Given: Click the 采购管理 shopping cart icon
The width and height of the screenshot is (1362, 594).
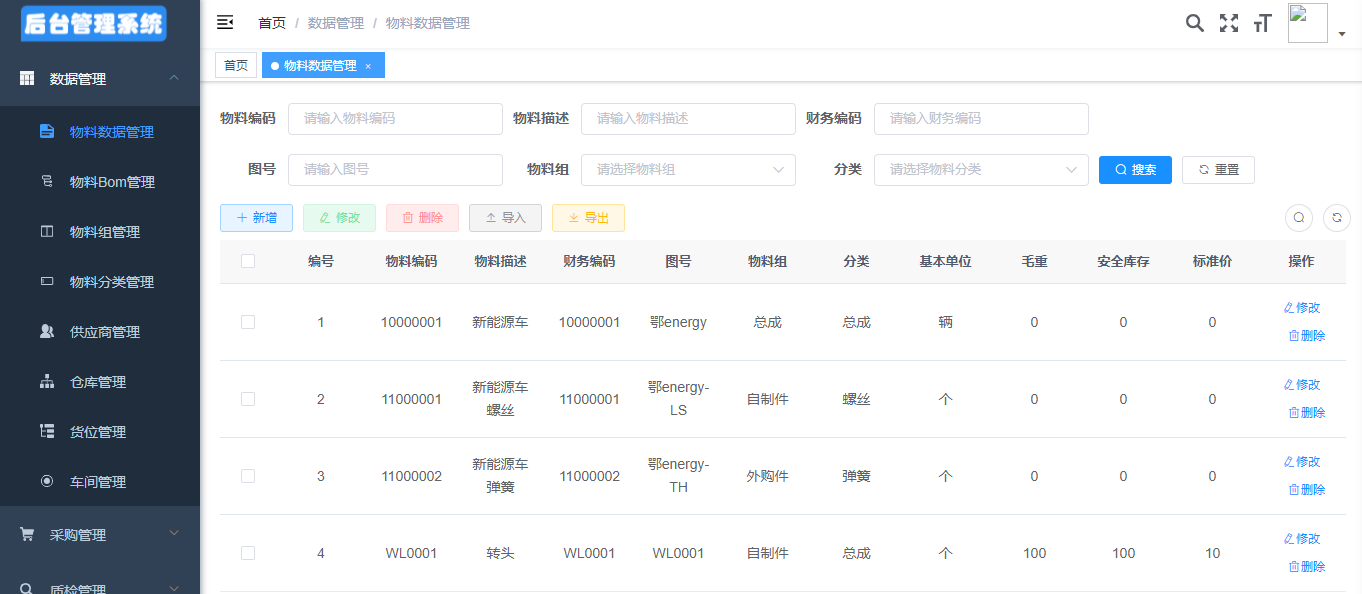Looking at the screenshot, I should point(27,534).
